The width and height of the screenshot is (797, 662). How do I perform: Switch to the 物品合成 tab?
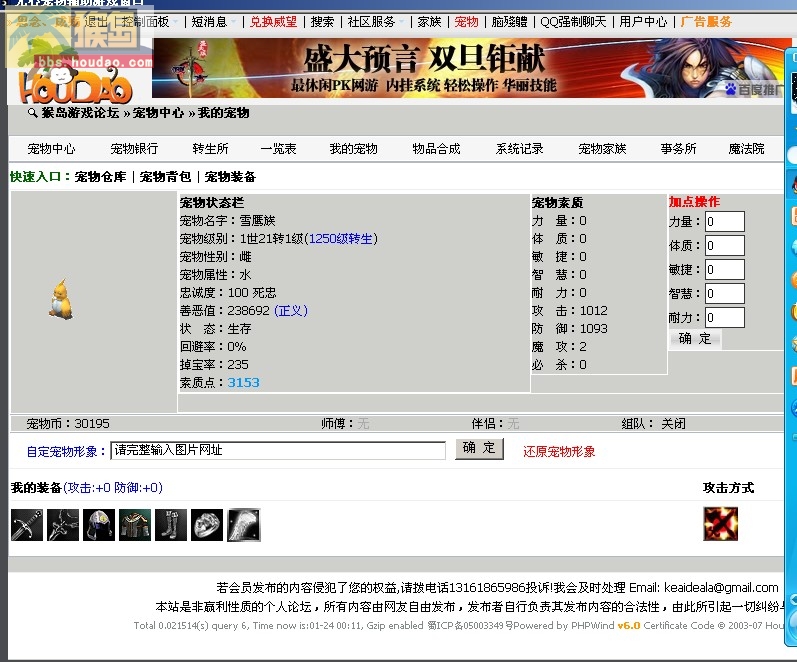tap(437, 149)
